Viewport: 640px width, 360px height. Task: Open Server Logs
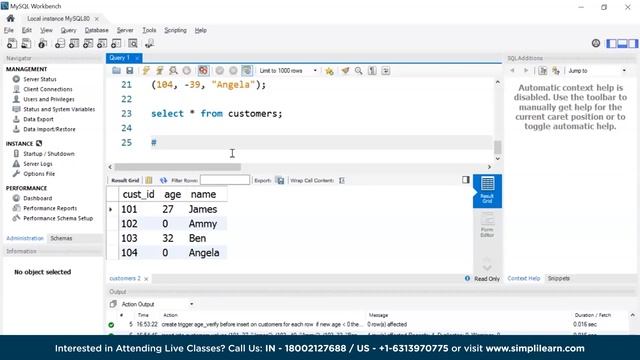[38, 164]
